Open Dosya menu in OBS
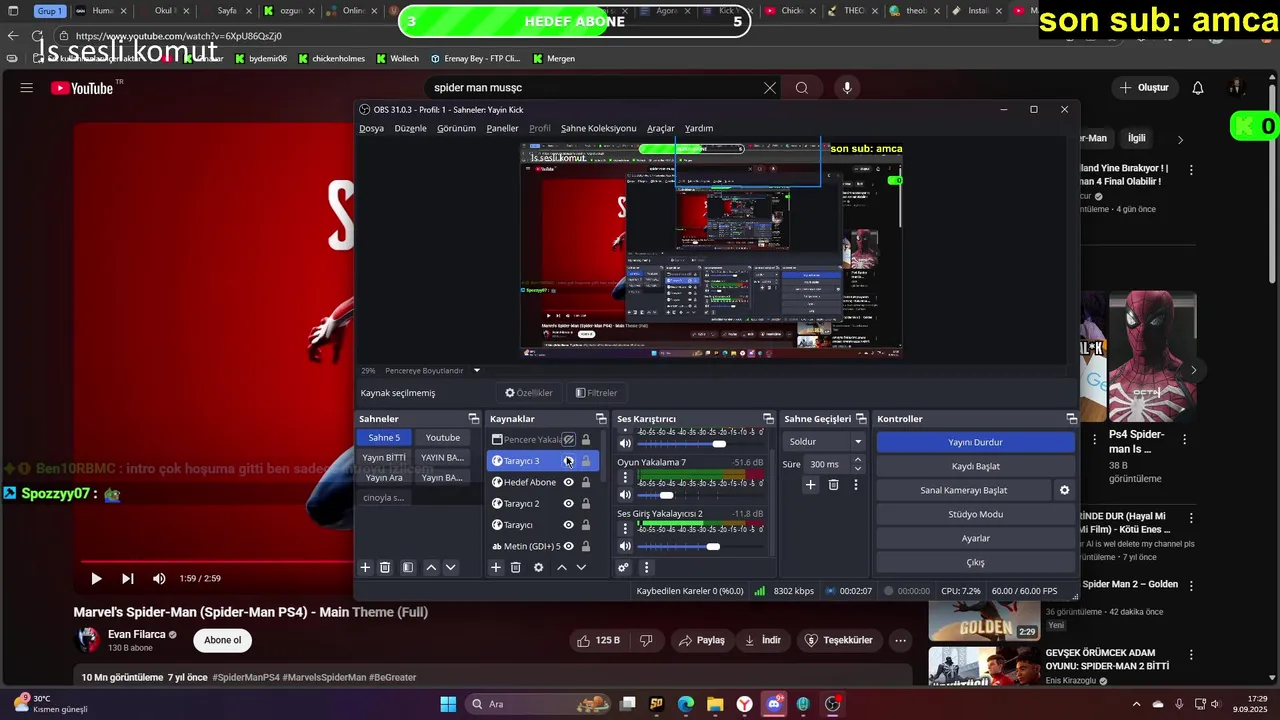This screenshot has width=1280, height=720. tap(372, 128)
